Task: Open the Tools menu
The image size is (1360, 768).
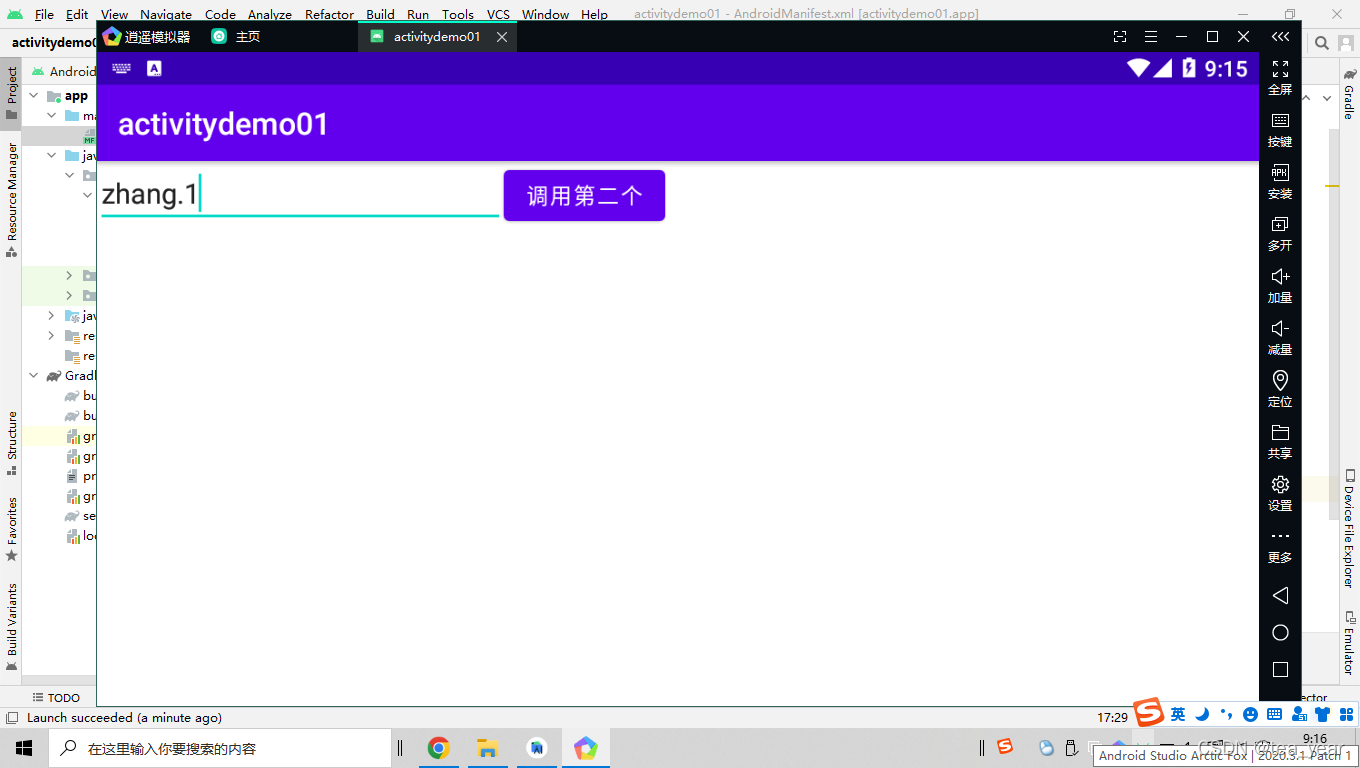Action: click(458, 14)
